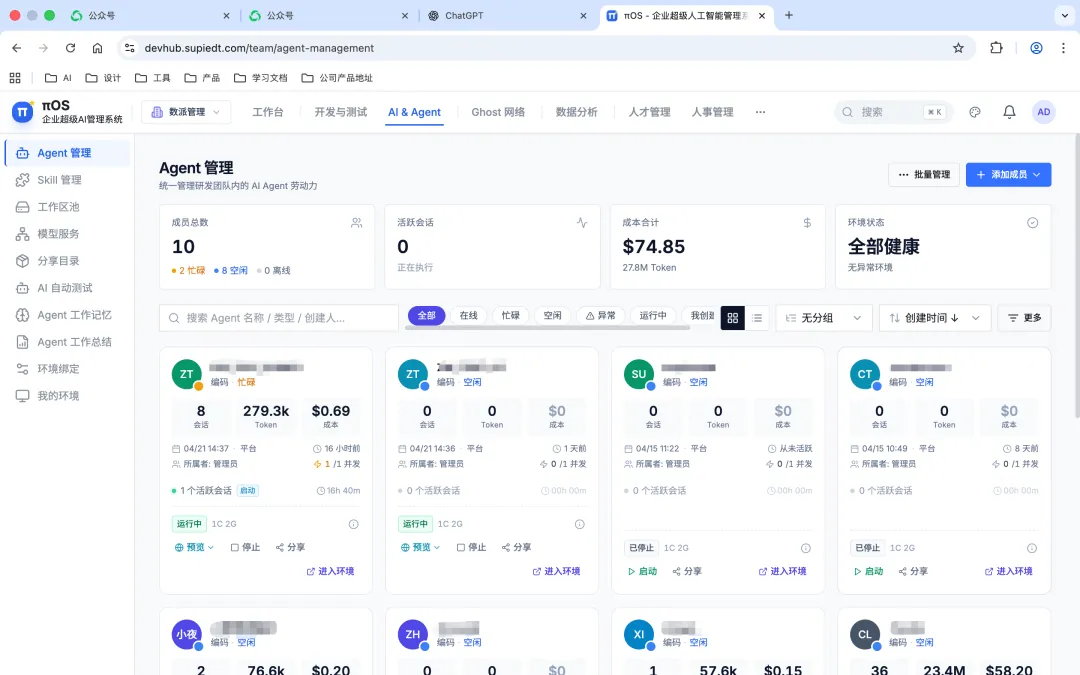Viewport: 1080px width, 675px height.
Task: Switch to the 工作台 tab
Action: pos(268,112)
